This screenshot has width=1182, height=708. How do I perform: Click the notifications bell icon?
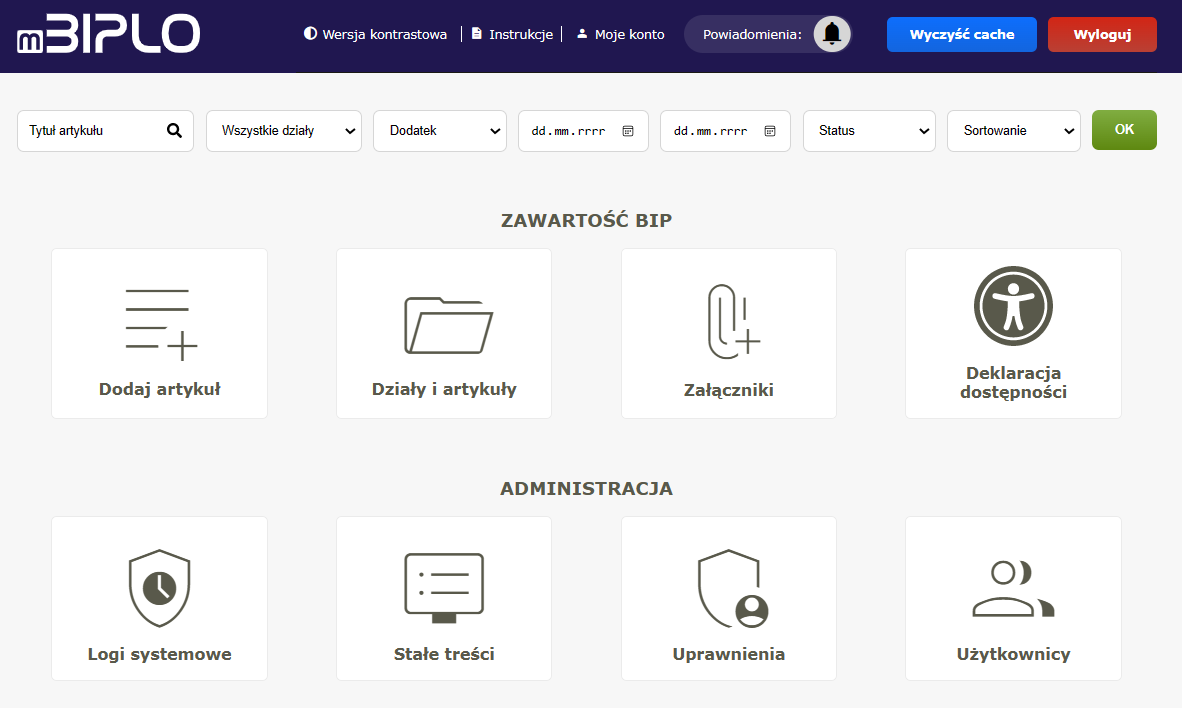point(832,34)
